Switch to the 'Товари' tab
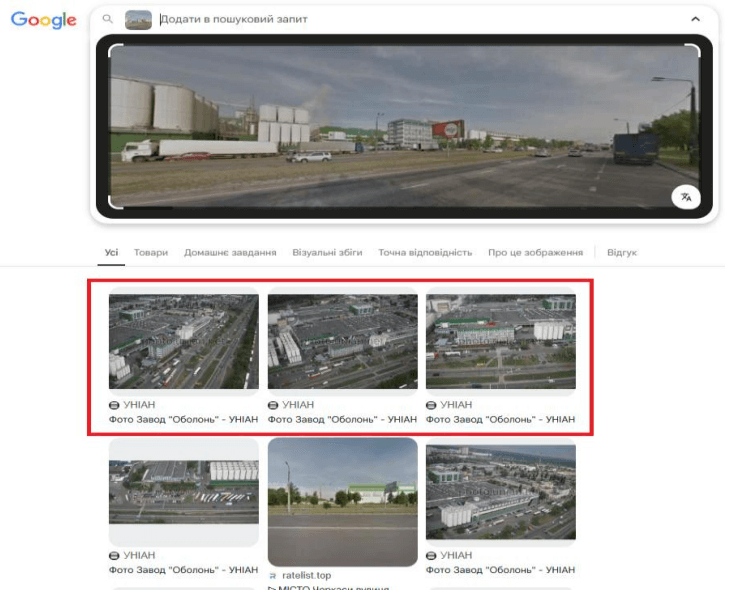This screenshot has width=737, height=594. (x=151, y=252)
